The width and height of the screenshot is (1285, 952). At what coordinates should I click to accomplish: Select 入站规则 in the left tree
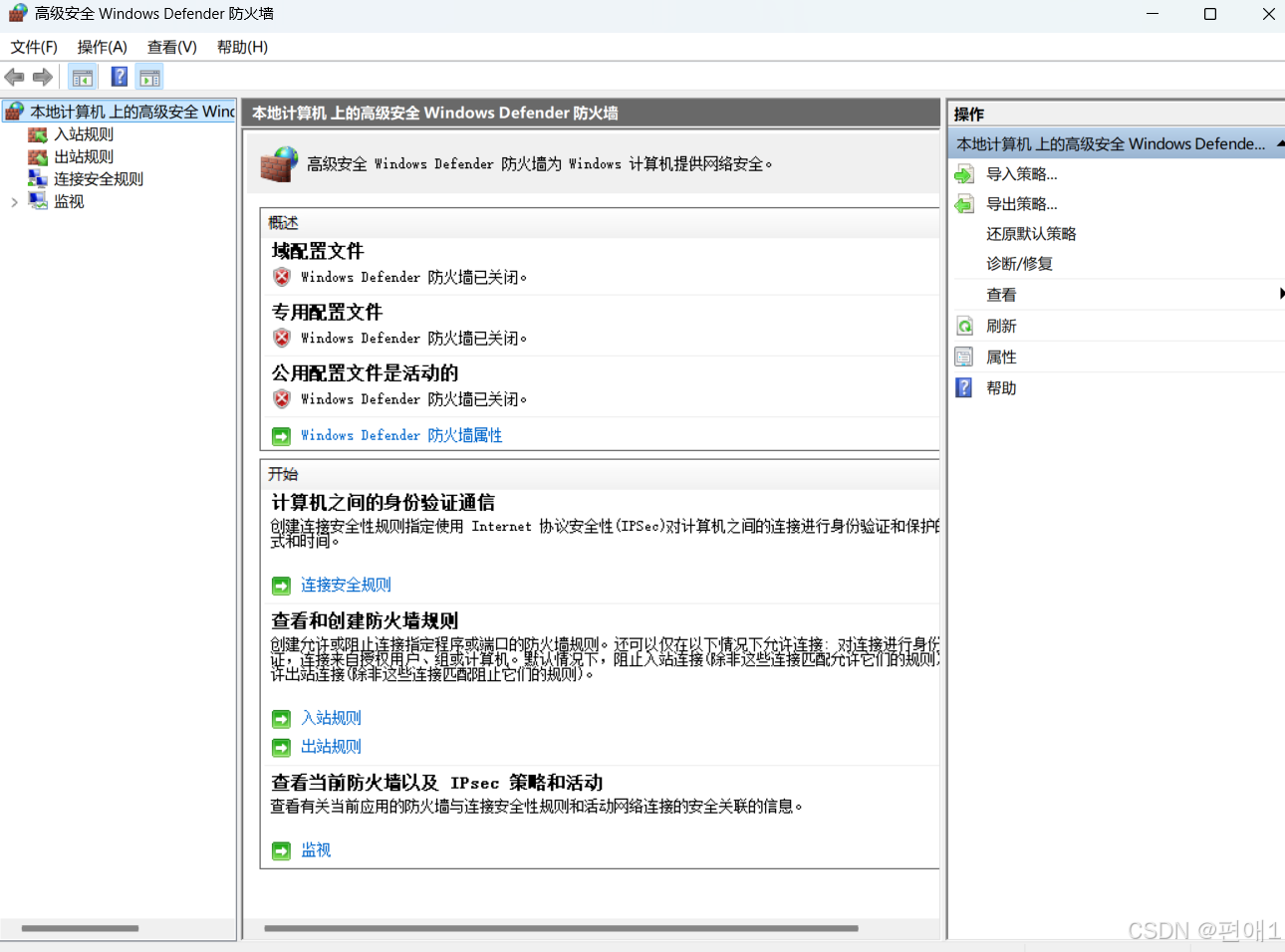coord(82,133)
